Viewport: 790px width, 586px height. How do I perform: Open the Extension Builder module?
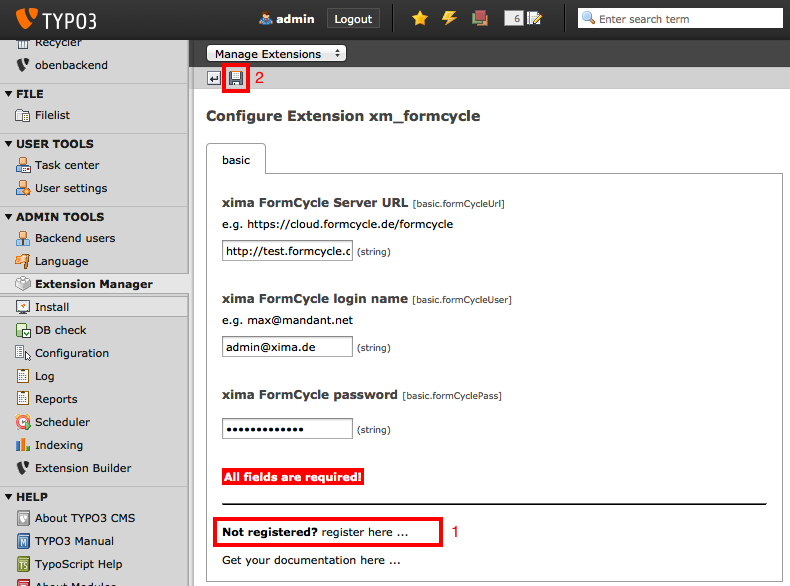coord(82,468)
